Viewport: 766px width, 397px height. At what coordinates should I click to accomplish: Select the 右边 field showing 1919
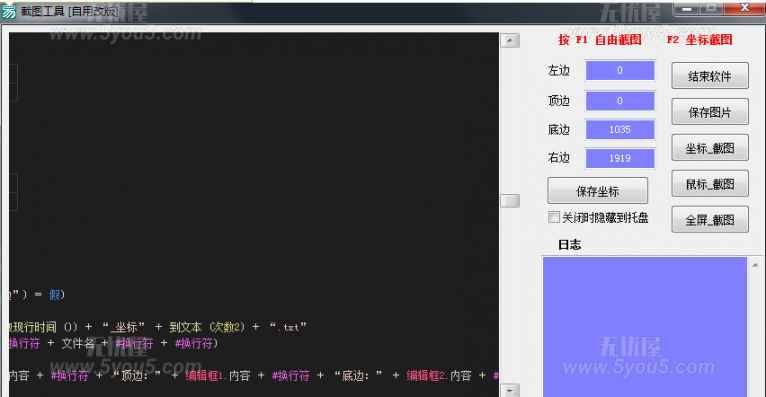(x=620, y=158)
